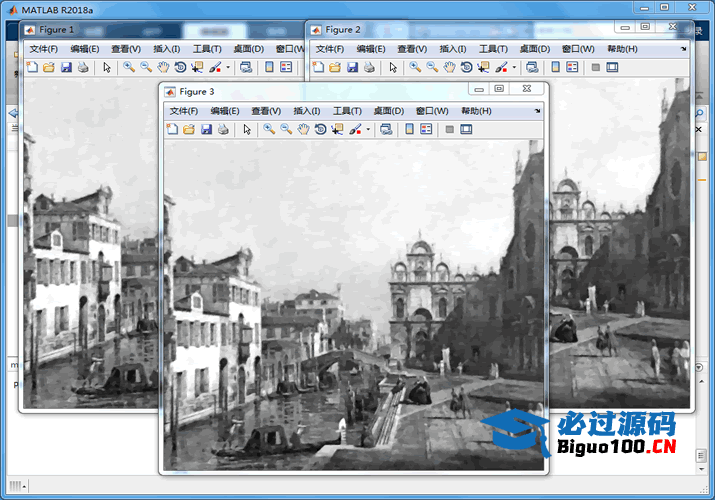715x500 pixels.
Task: Open Brush color dropdown arrow in Figure 3
Action: 368,129
